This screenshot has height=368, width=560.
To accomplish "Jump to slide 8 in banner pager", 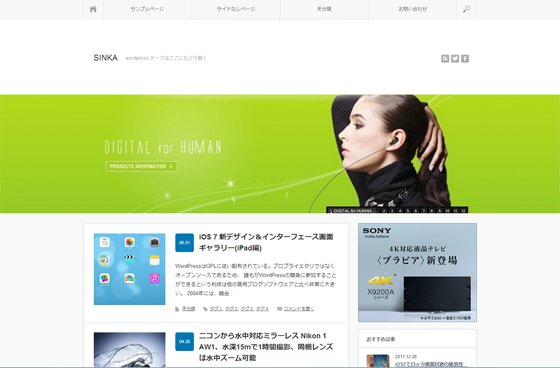I will point(431,210).
